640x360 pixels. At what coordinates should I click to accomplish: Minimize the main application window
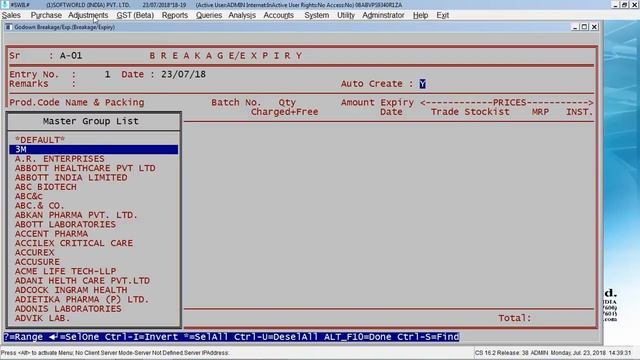616,4
